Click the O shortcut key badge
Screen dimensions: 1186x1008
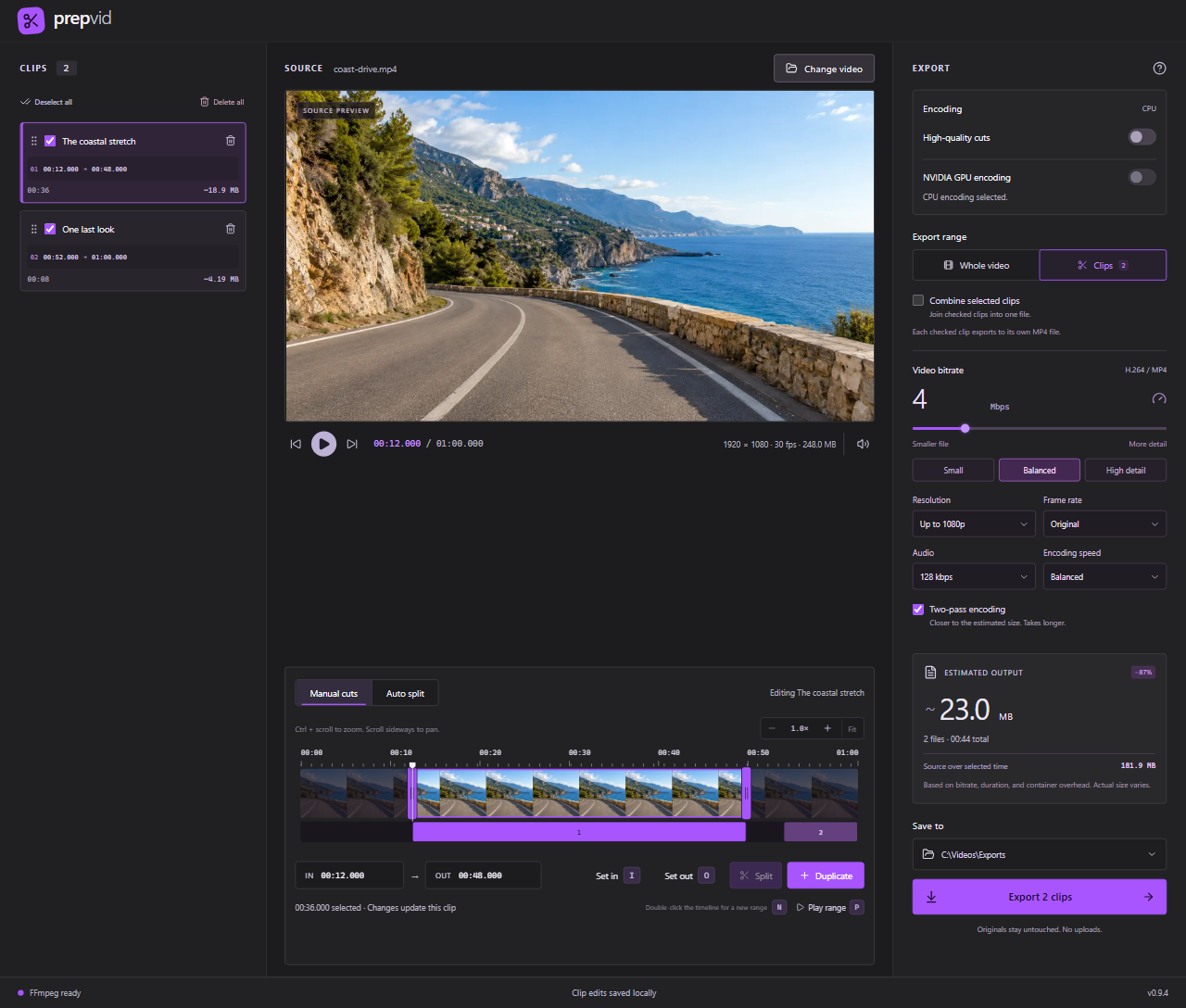pos(706,876)
